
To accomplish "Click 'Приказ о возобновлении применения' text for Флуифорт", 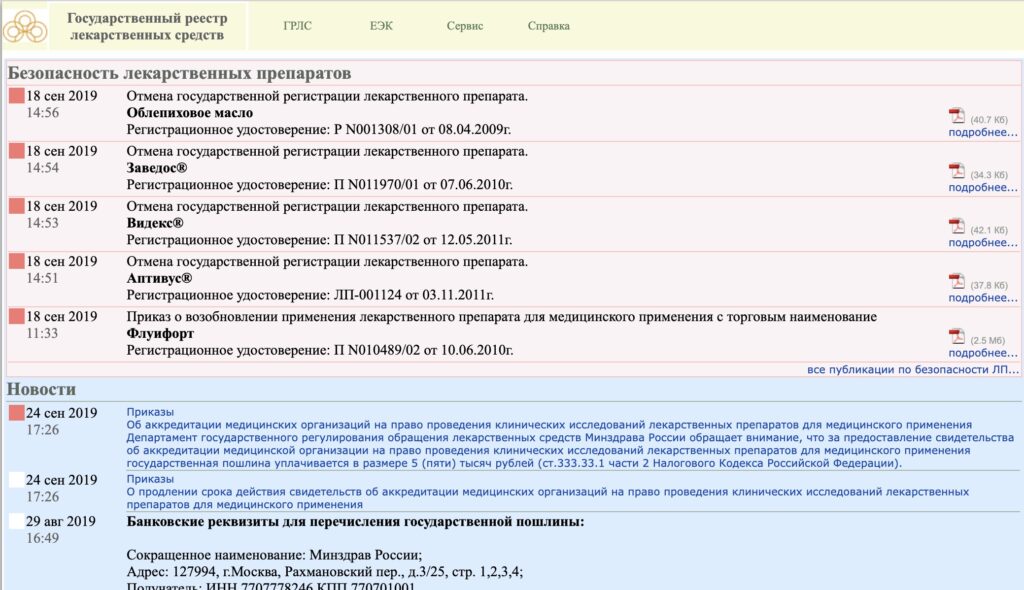I will 502,317.
